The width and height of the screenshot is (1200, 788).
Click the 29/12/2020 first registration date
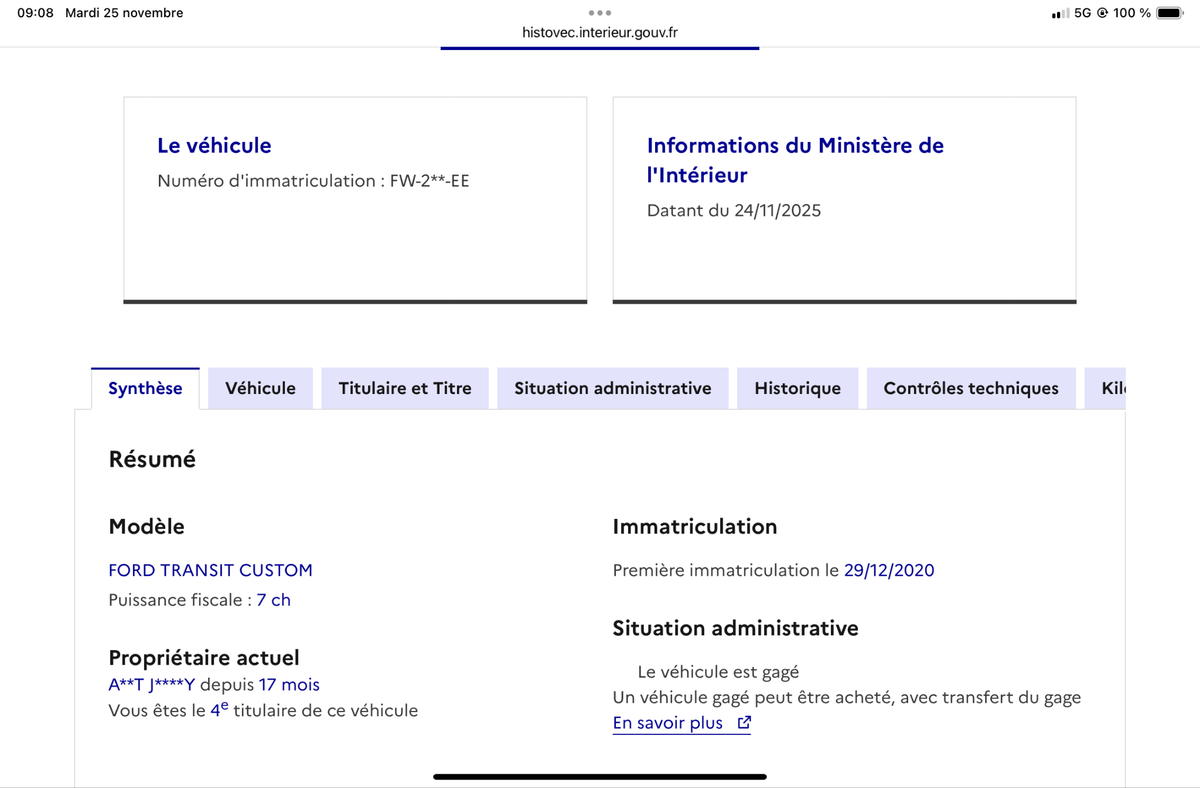click(889, 570)
